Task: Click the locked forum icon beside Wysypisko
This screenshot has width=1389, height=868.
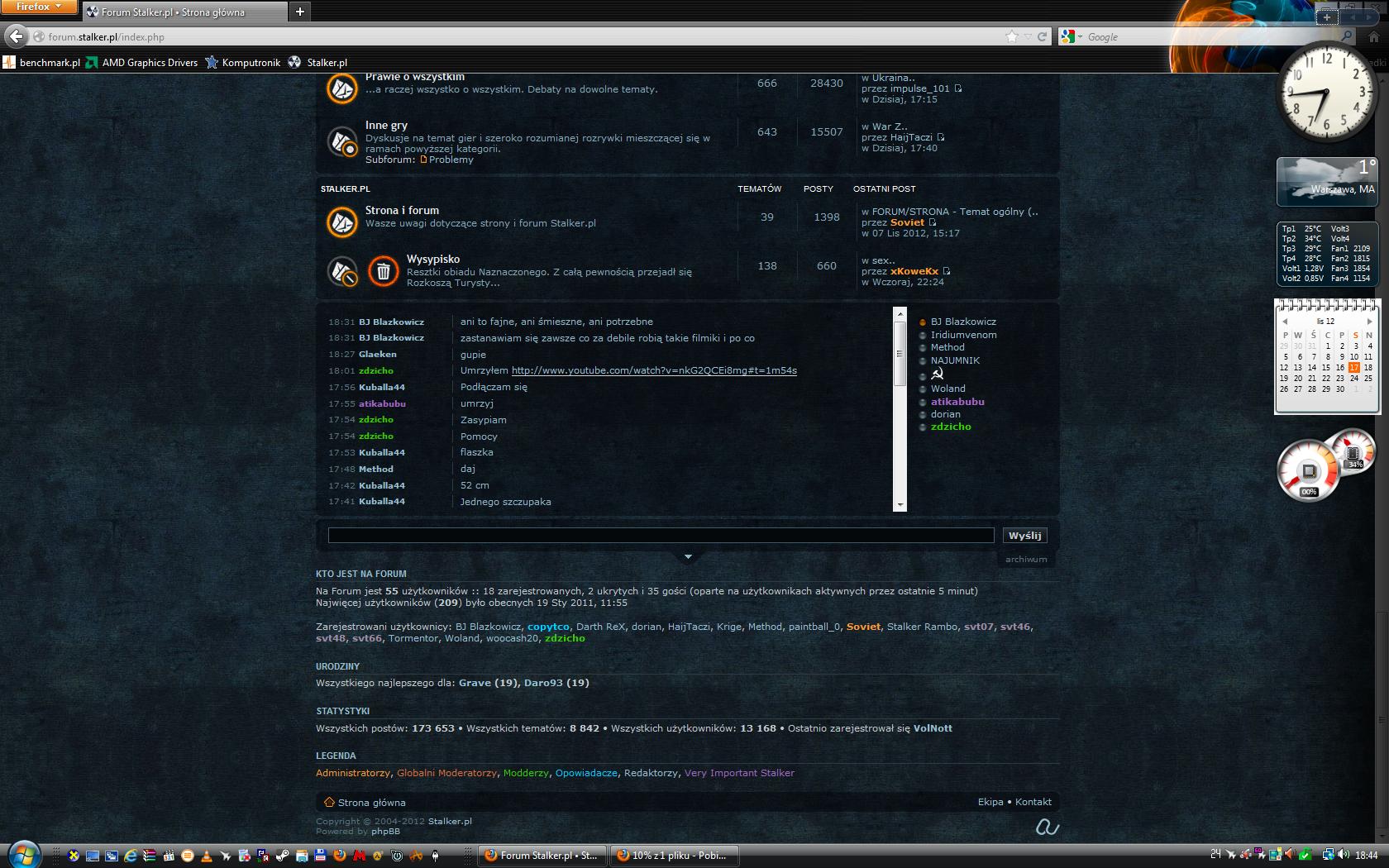Action: click(x=341, y=271)
